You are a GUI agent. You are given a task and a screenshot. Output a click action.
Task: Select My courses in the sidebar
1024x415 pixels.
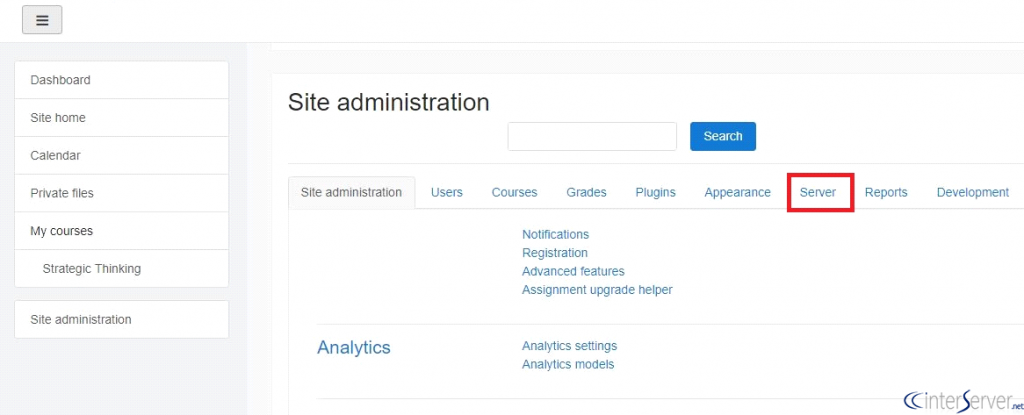click(x=121, y=231)
